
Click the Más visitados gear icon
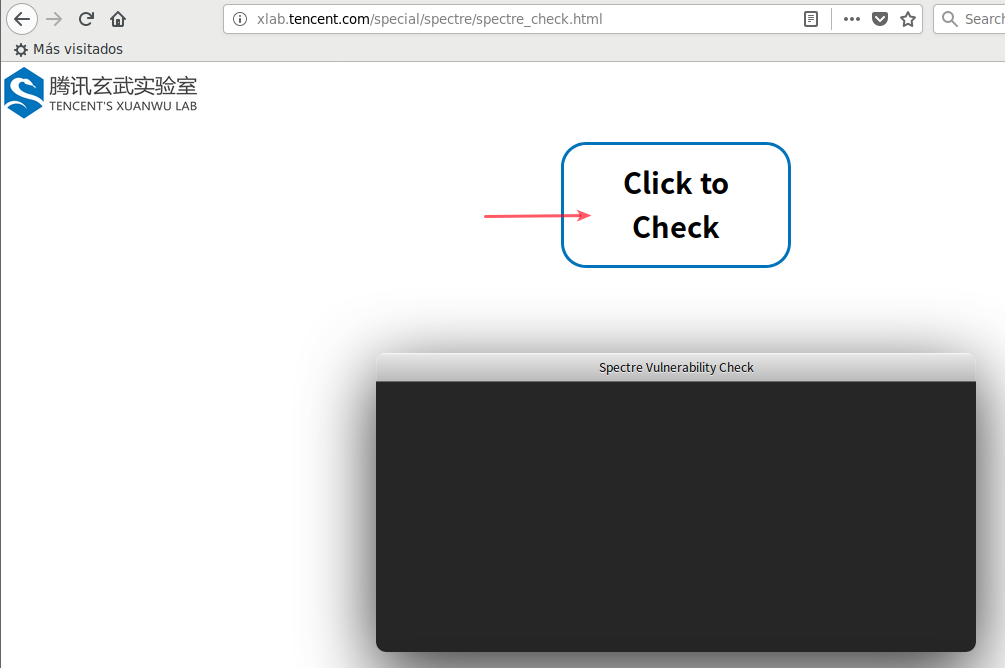tap(21, 49)
